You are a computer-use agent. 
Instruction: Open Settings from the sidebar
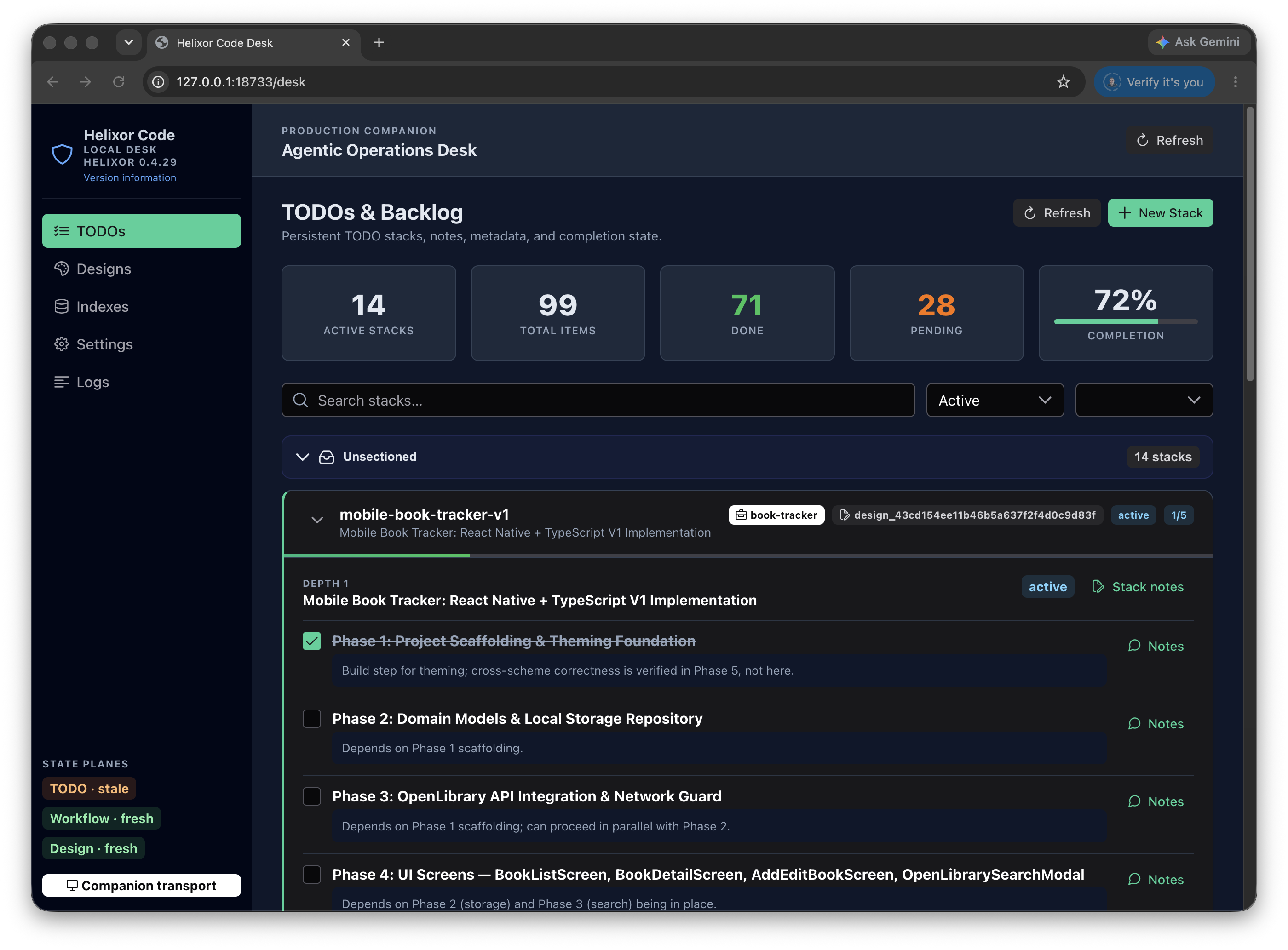[142, 344]
